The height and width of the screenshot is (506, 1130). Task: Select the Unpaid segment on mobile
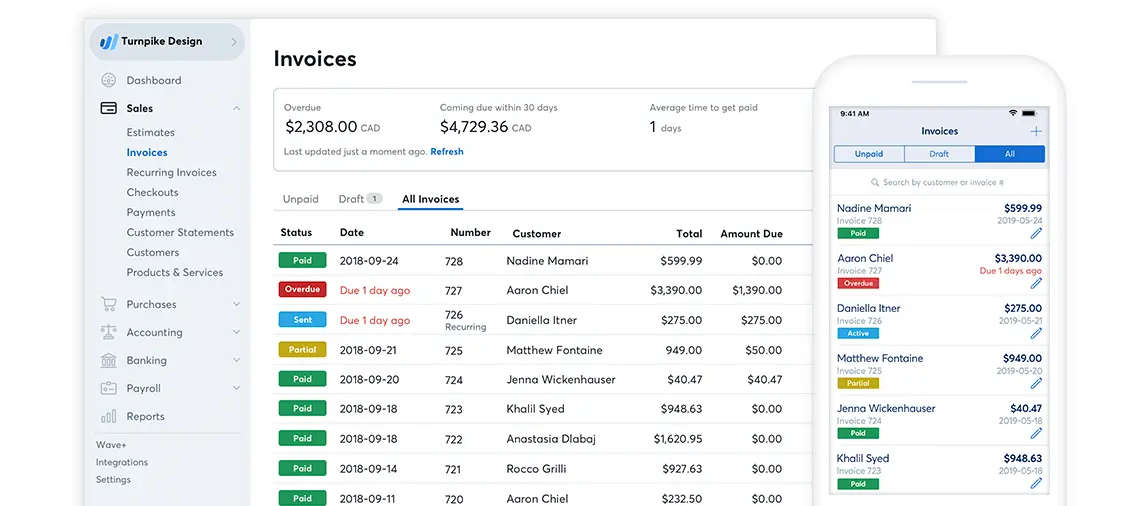click(x=869, y=154)
